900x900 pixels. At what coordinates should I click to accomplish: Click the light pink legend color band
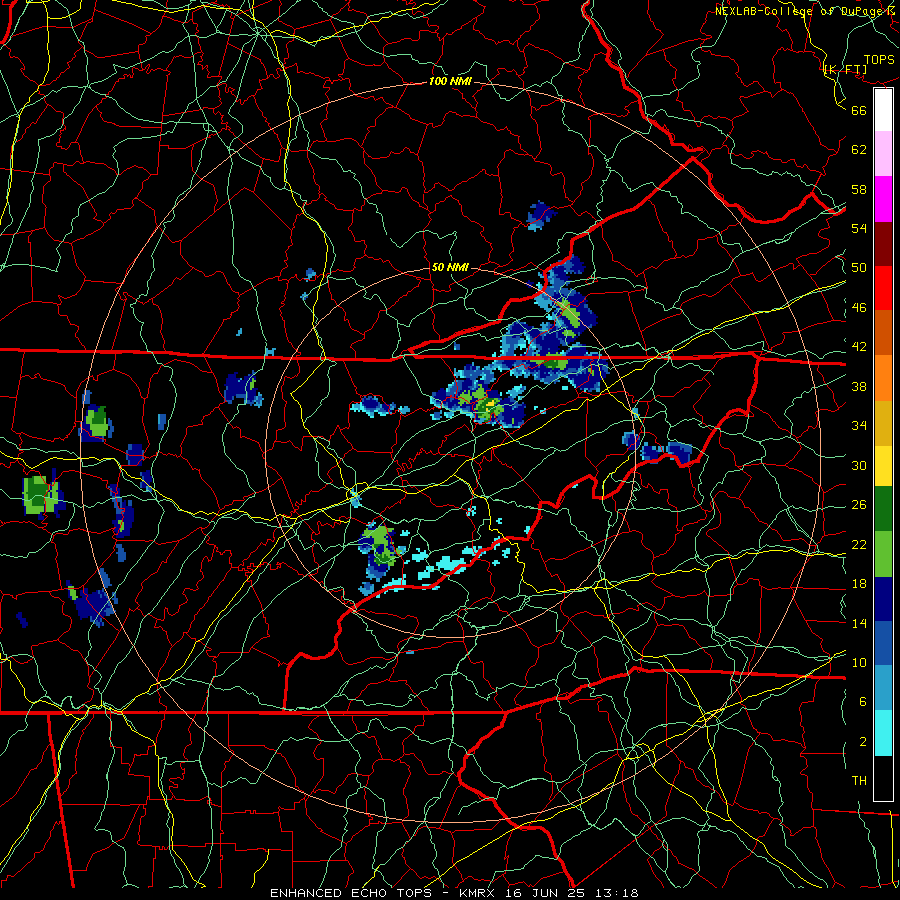883,153
